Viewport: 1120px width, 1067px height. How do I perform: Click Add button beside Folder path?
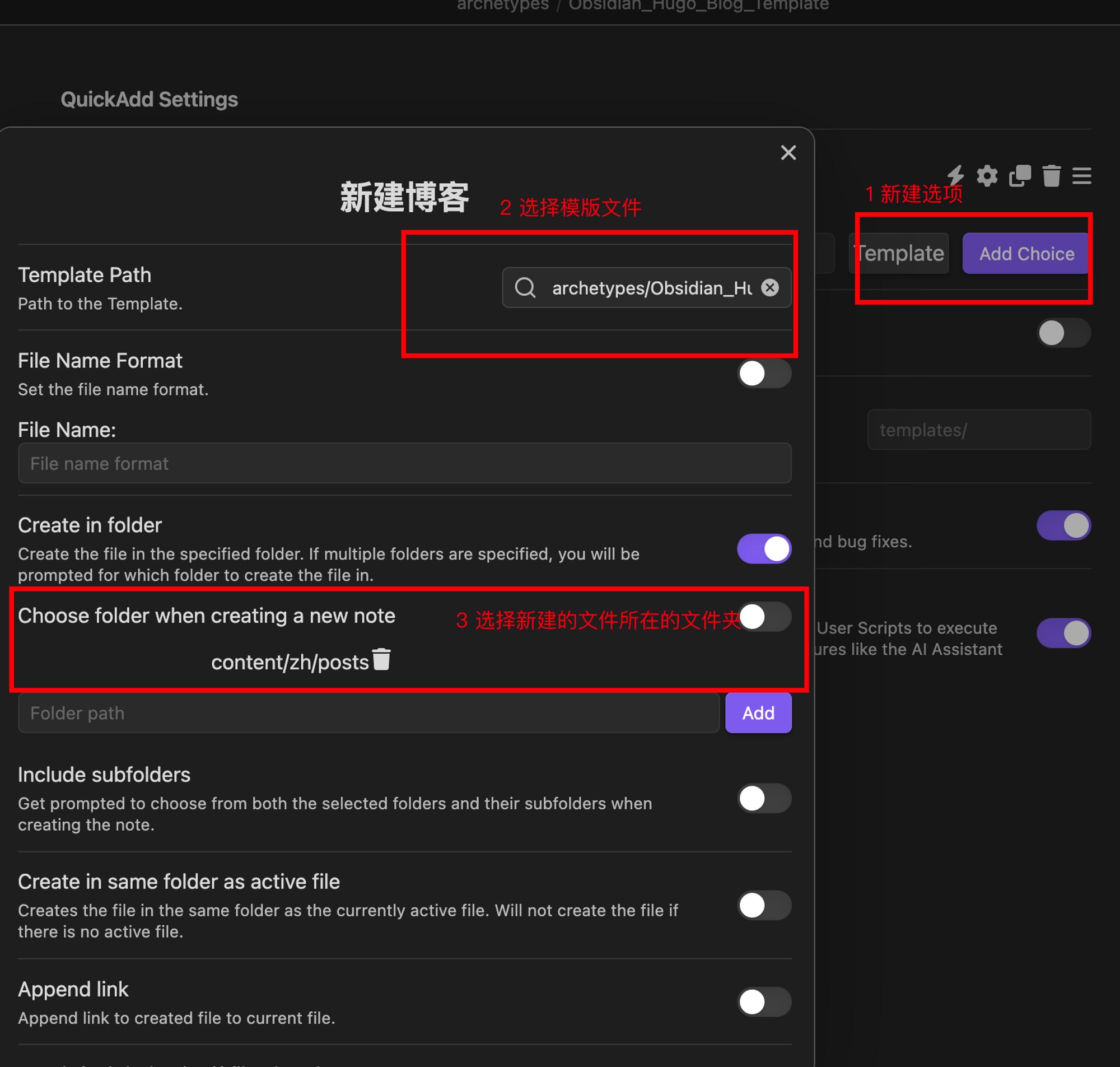click(x=758, y=712)
